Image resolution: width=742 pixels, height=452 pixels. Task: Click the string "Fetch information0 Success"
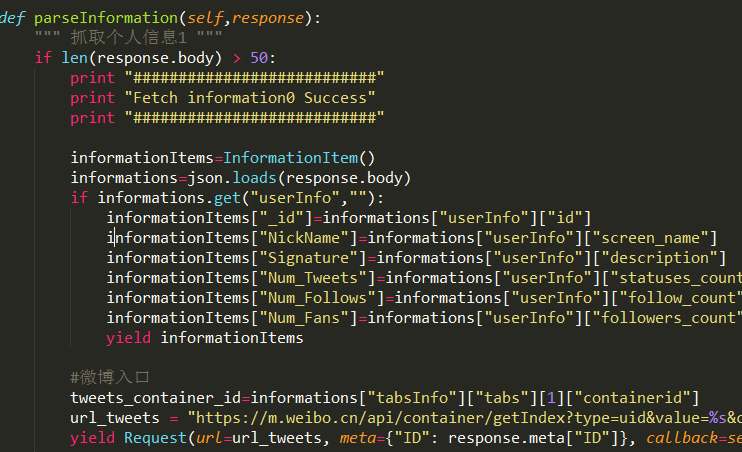pos(250,98)
